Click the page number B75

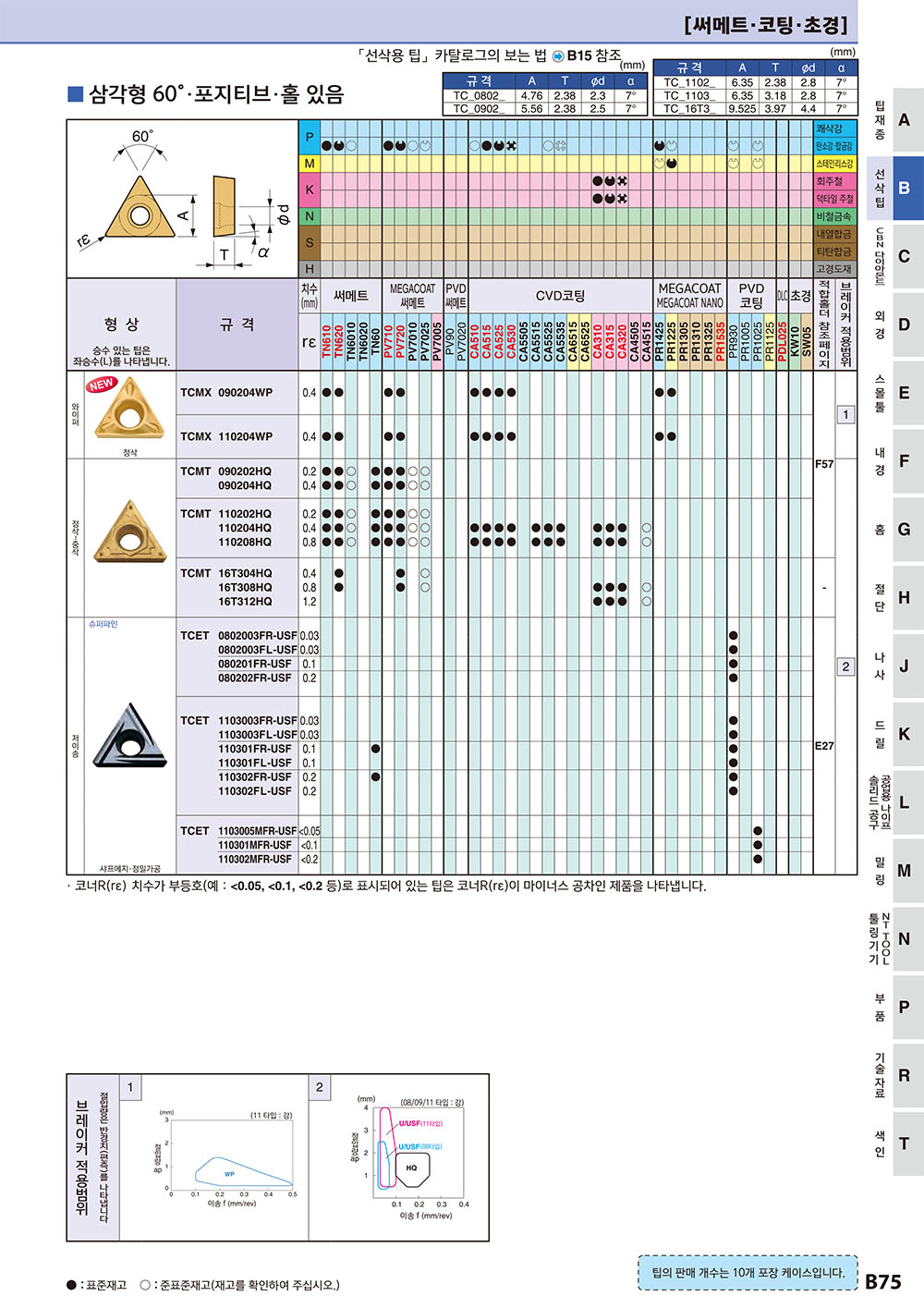(883, 1281)
